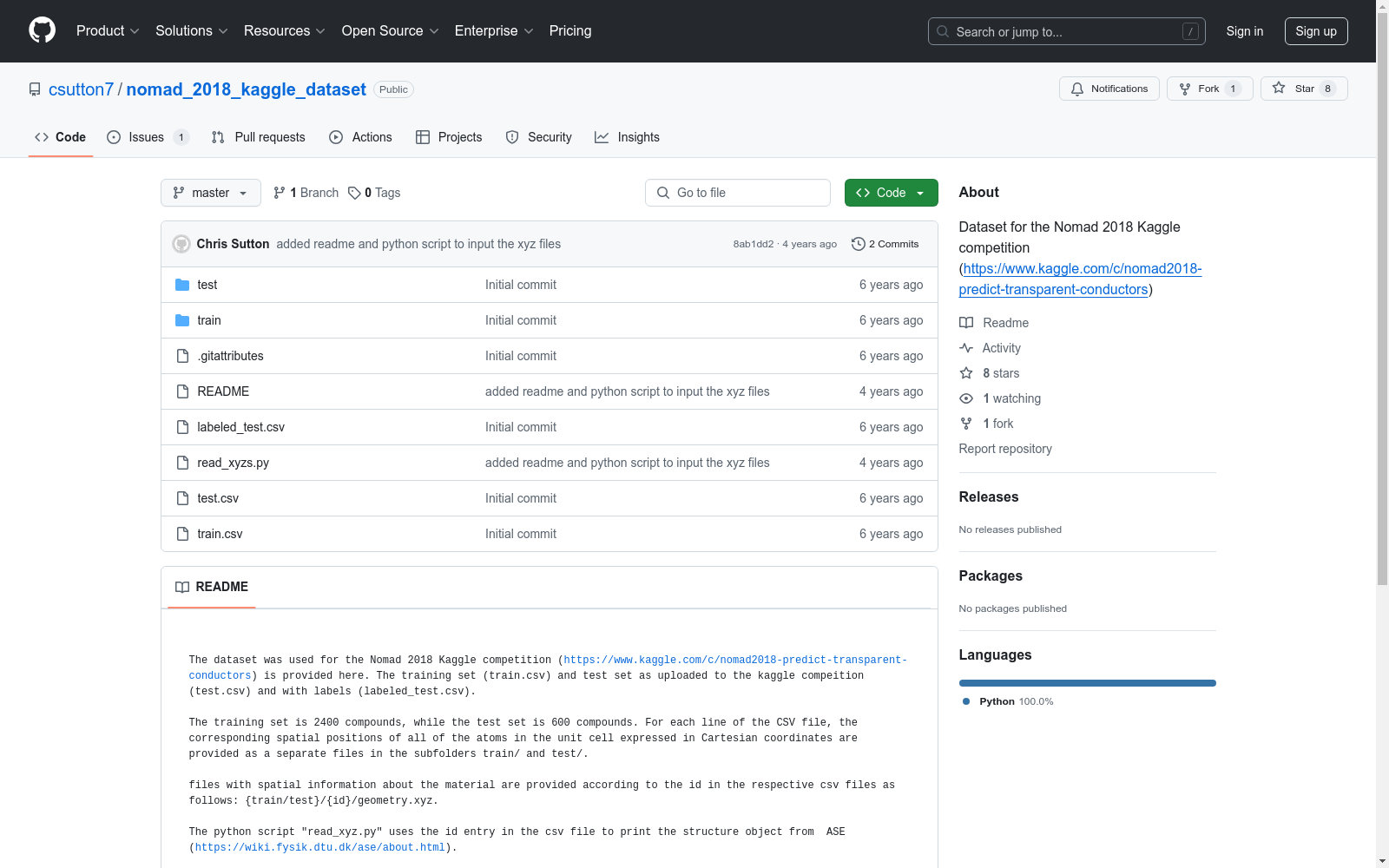The image size is (1389, 868).
Task: Click the Python language bar
Action: point(1088,683)
